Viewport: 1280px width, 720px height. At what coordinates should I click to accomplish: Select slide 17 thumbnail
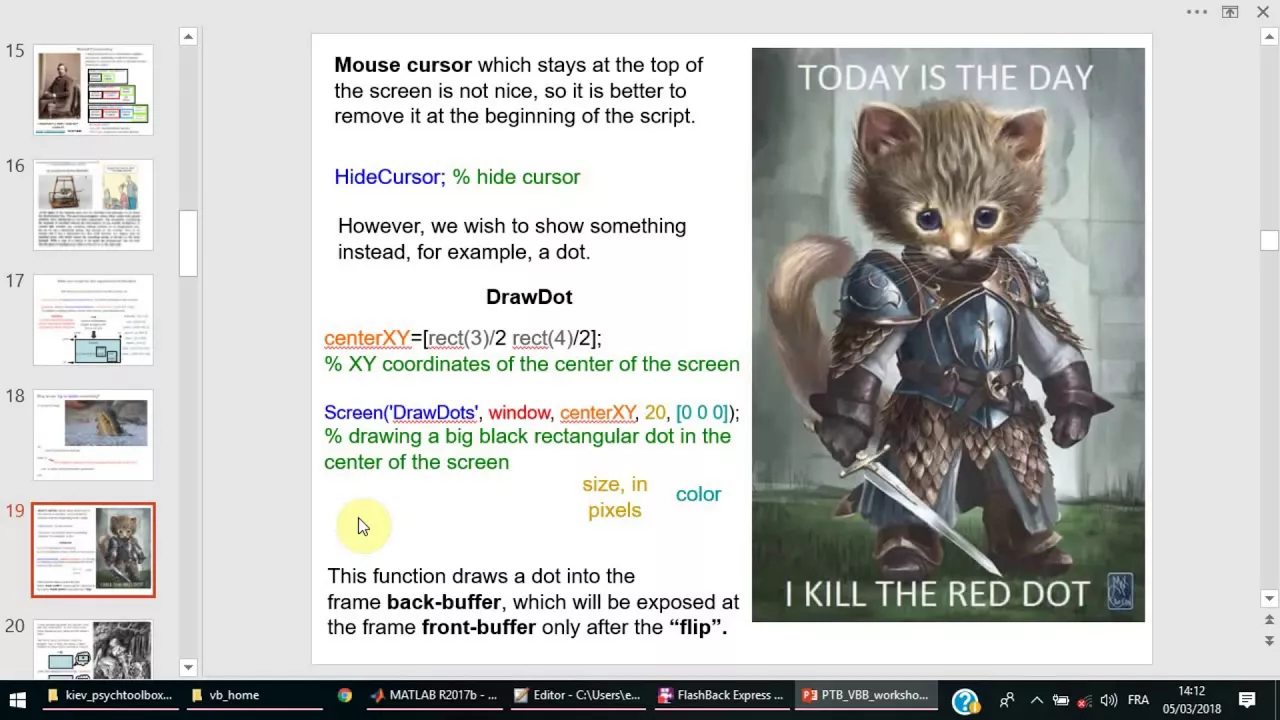pos(94,319)
